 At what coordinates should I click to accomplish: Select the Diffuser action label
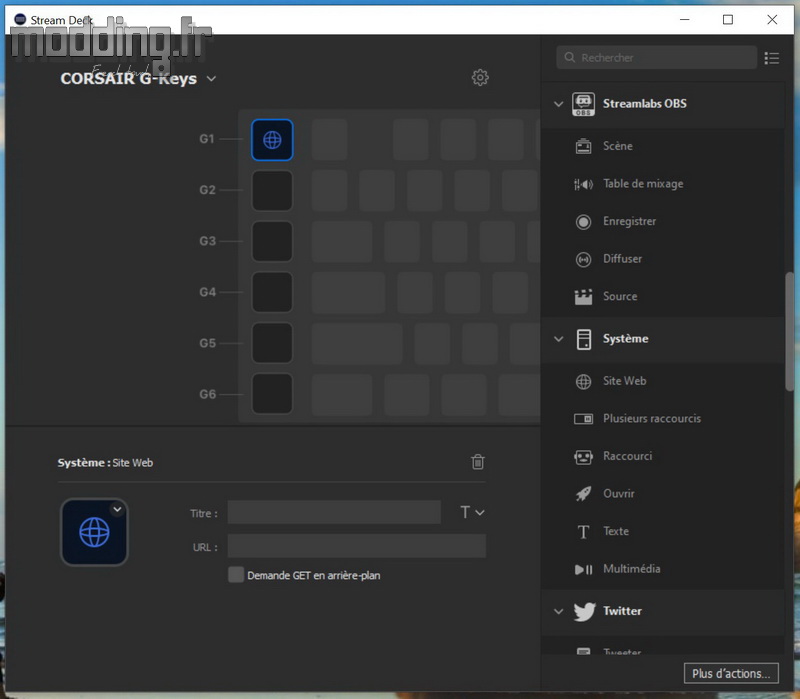622,259
